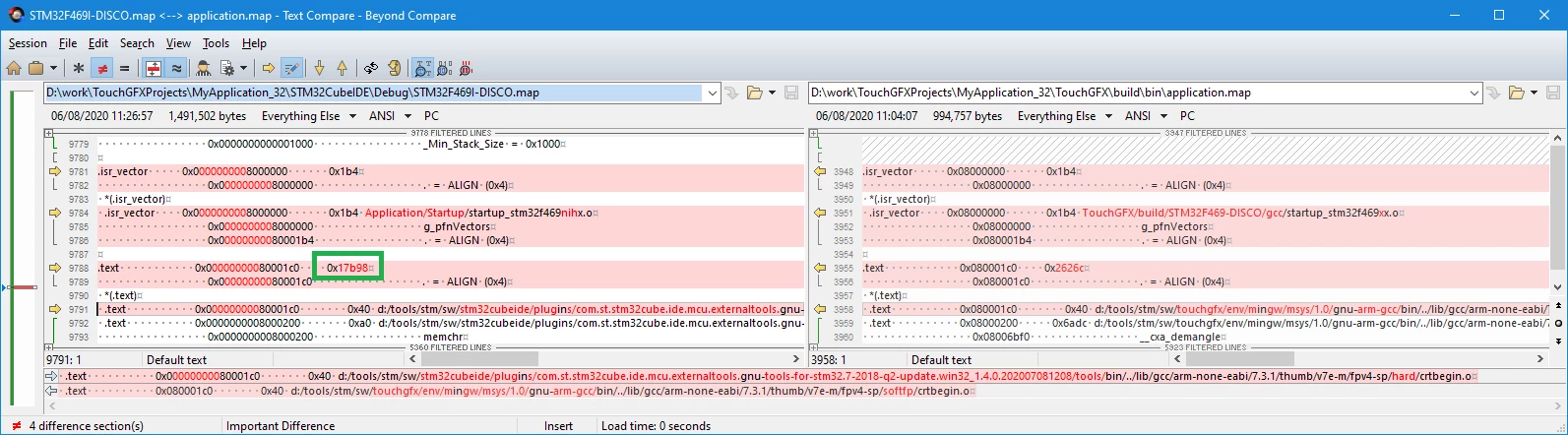Copy left line 9791 .text to right arrow

pos(55,309)
